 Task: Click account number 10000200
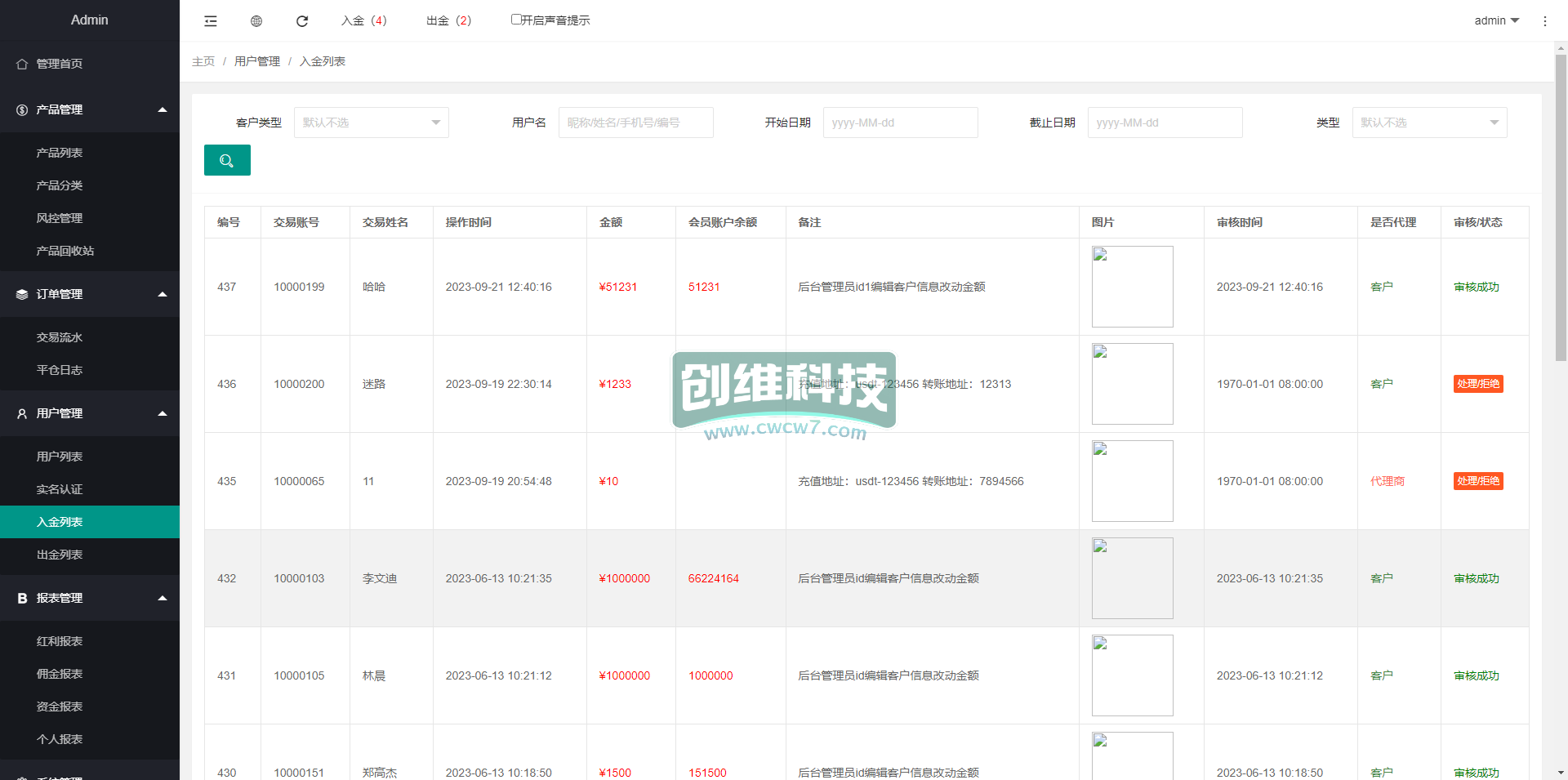[x=299, y=384]
